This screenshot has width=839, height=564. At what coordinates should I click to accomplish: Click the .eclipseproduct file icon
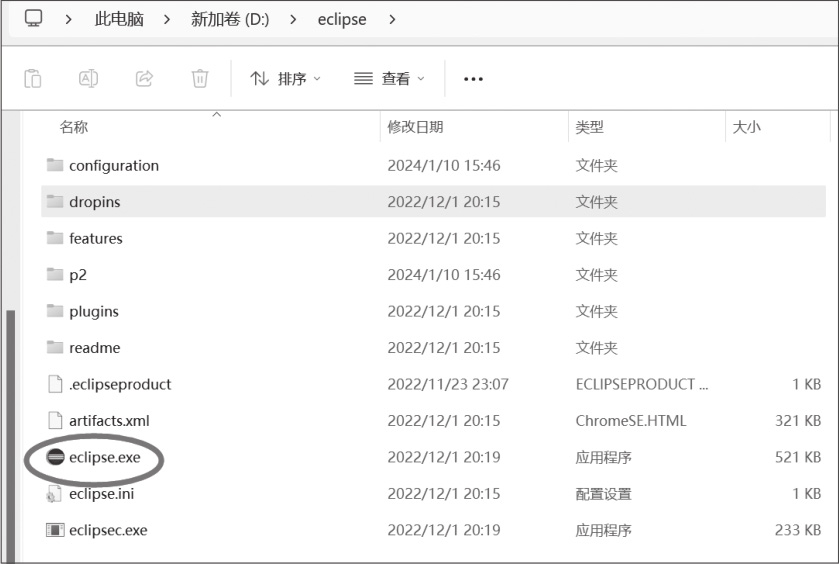[55, 384]
